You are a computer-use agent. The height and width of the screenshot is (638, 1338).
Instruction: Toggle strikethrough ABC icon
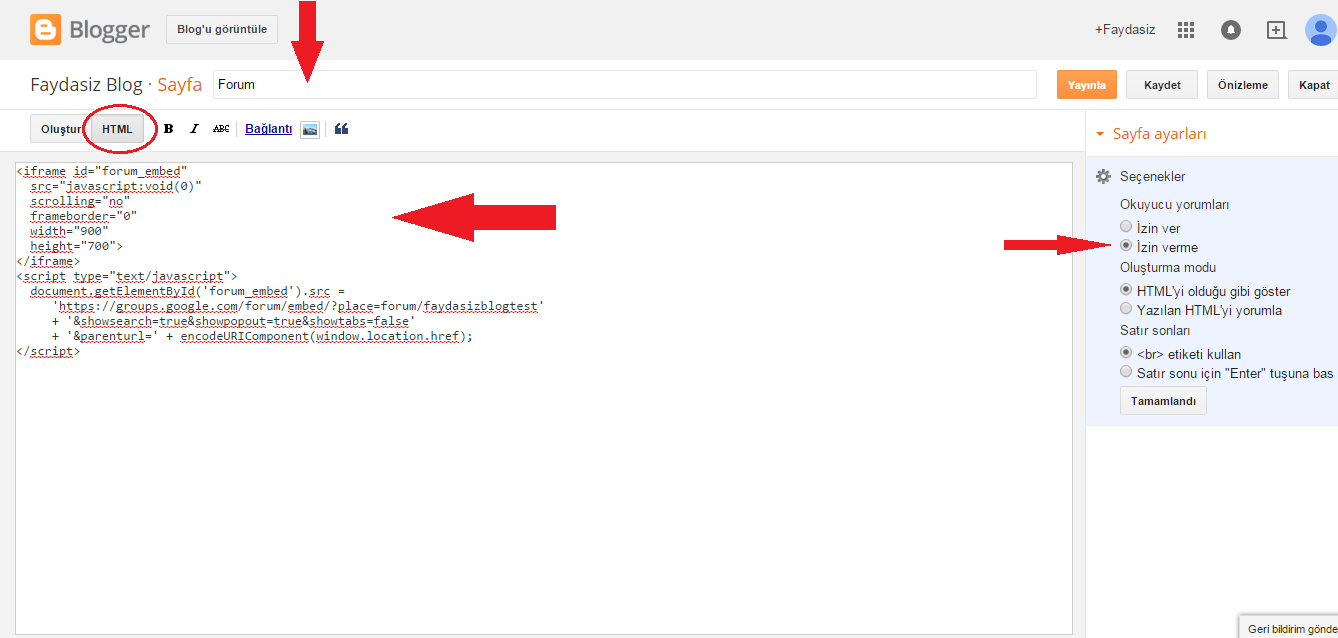(x=221, y=129)
